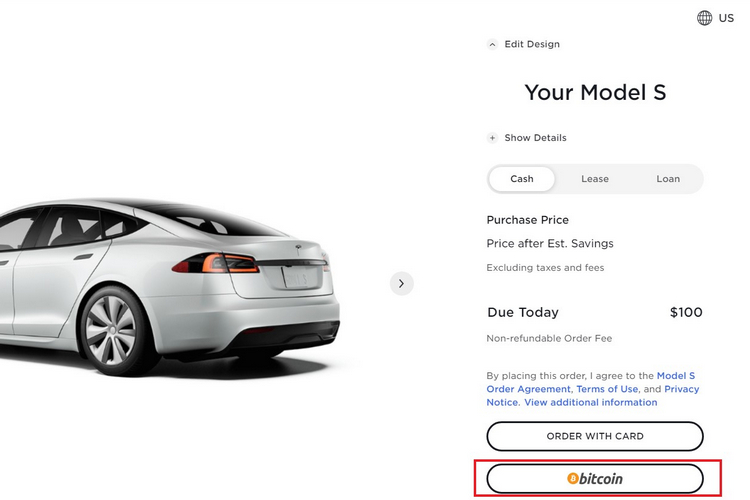Click the Due Today $100 amount
Image resolution: width=750 pixels, height=500 pixels.
pos(686,312)
